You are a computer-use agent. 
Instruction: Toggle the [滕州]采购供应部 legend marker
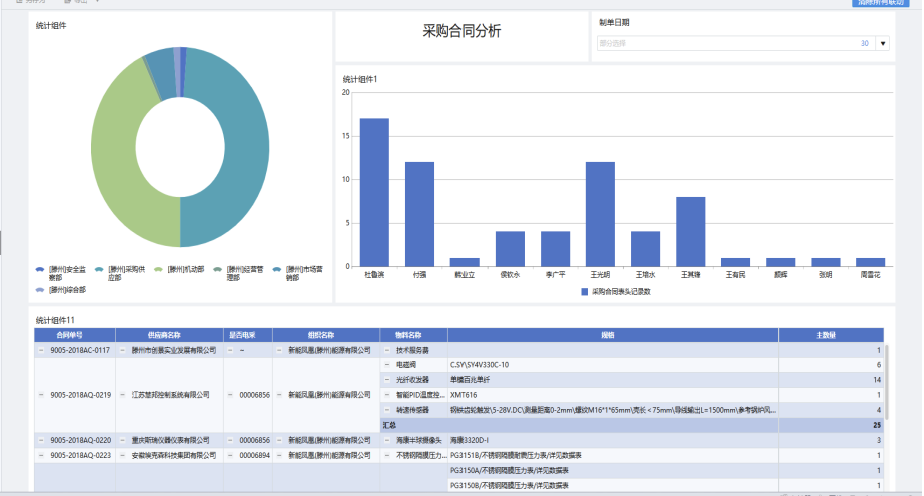pyautogui.click(x=100, y=269)
